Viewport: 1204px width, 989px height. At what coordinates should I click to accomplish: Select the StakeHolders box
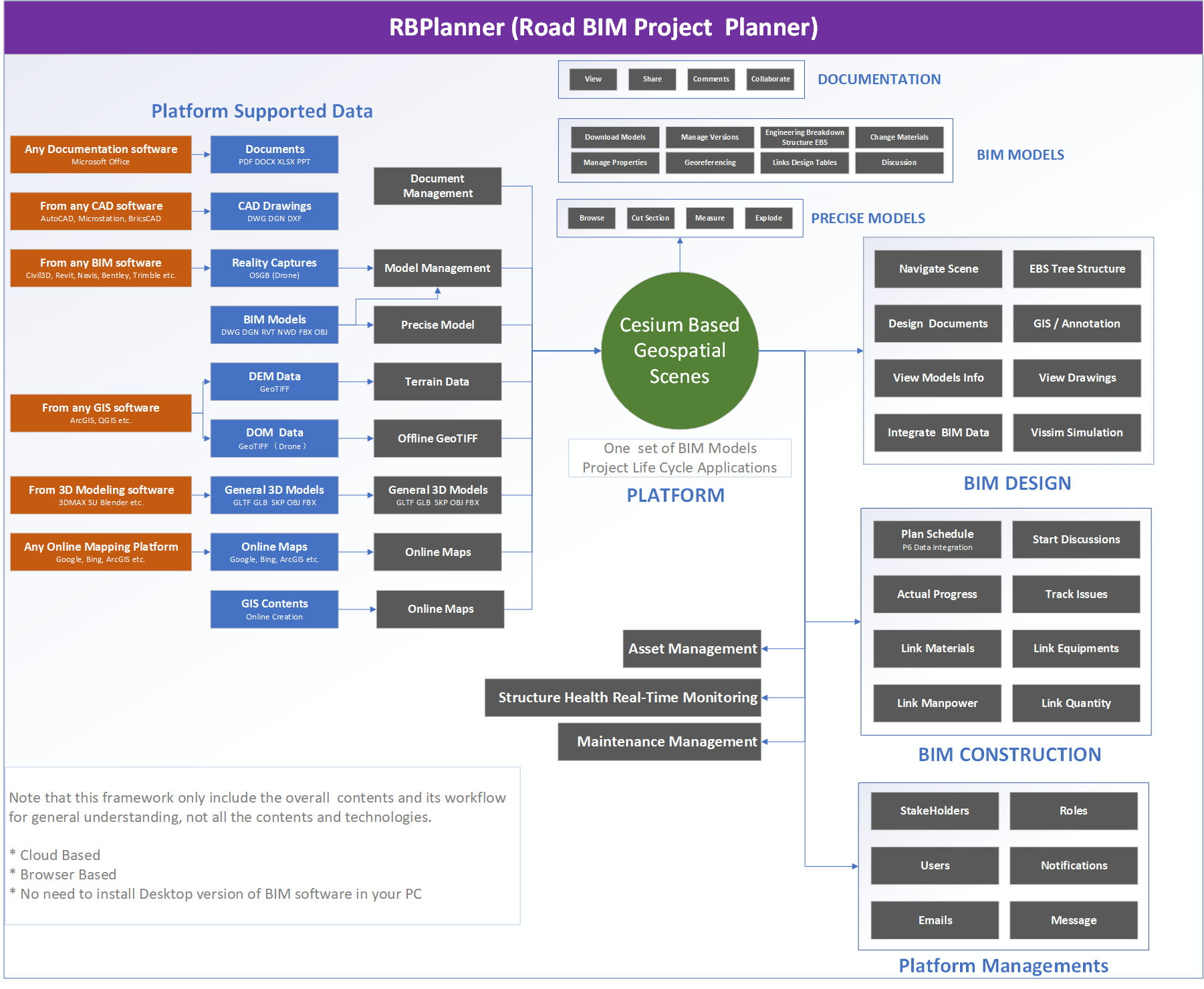[935, 811]
